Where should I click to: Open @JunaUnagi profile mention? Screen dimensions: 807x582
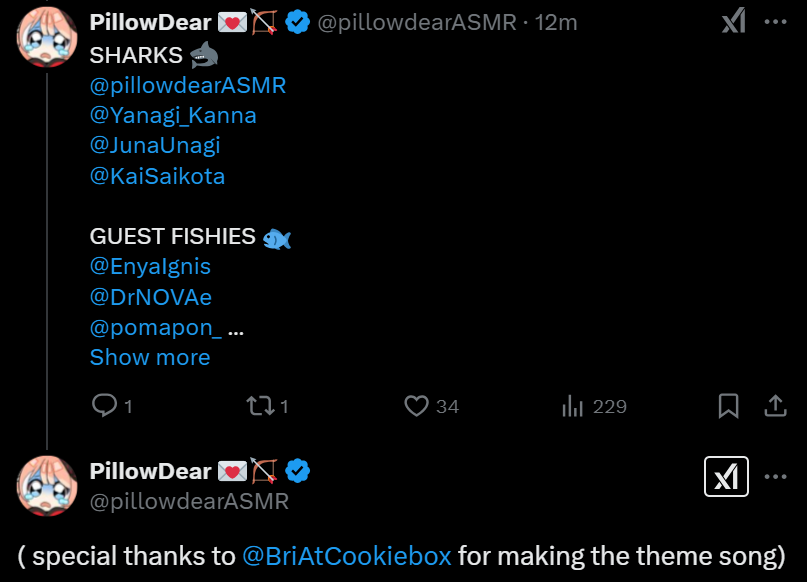[x=155, y=145]
